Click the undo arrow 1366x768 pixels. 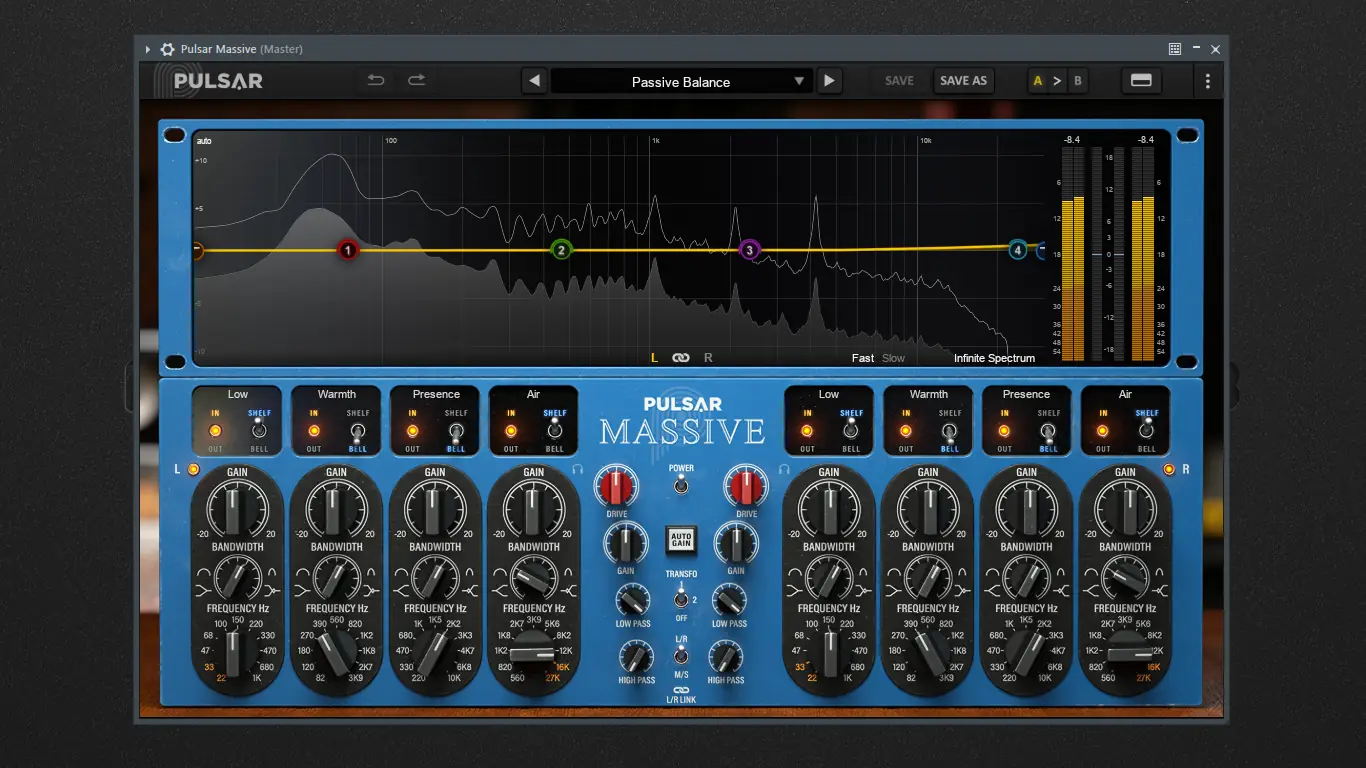[376, 81]
